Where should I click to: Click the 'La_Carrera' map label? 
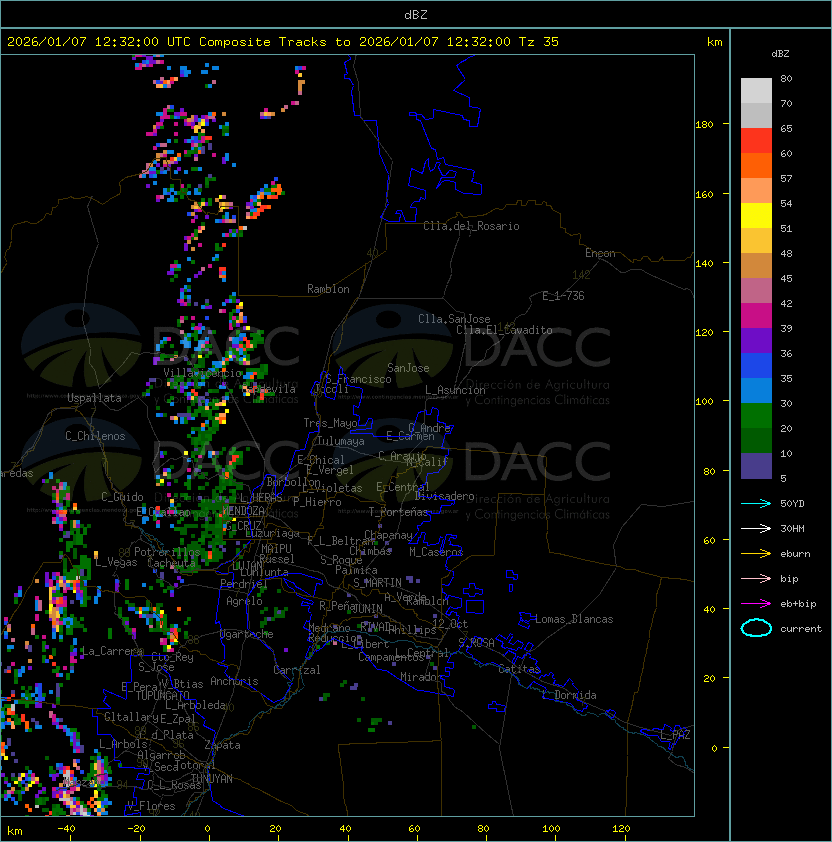(x=113, y=651)
